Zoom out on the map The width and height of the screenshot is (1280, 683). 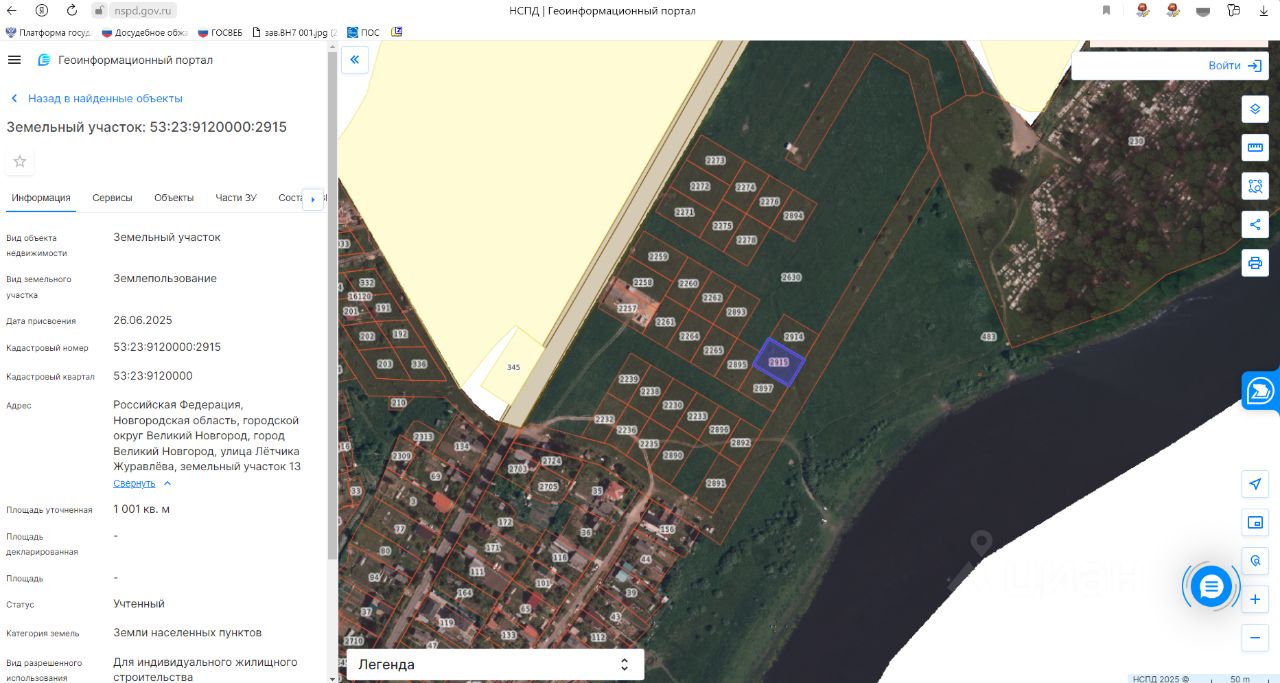click(1255, 637)
